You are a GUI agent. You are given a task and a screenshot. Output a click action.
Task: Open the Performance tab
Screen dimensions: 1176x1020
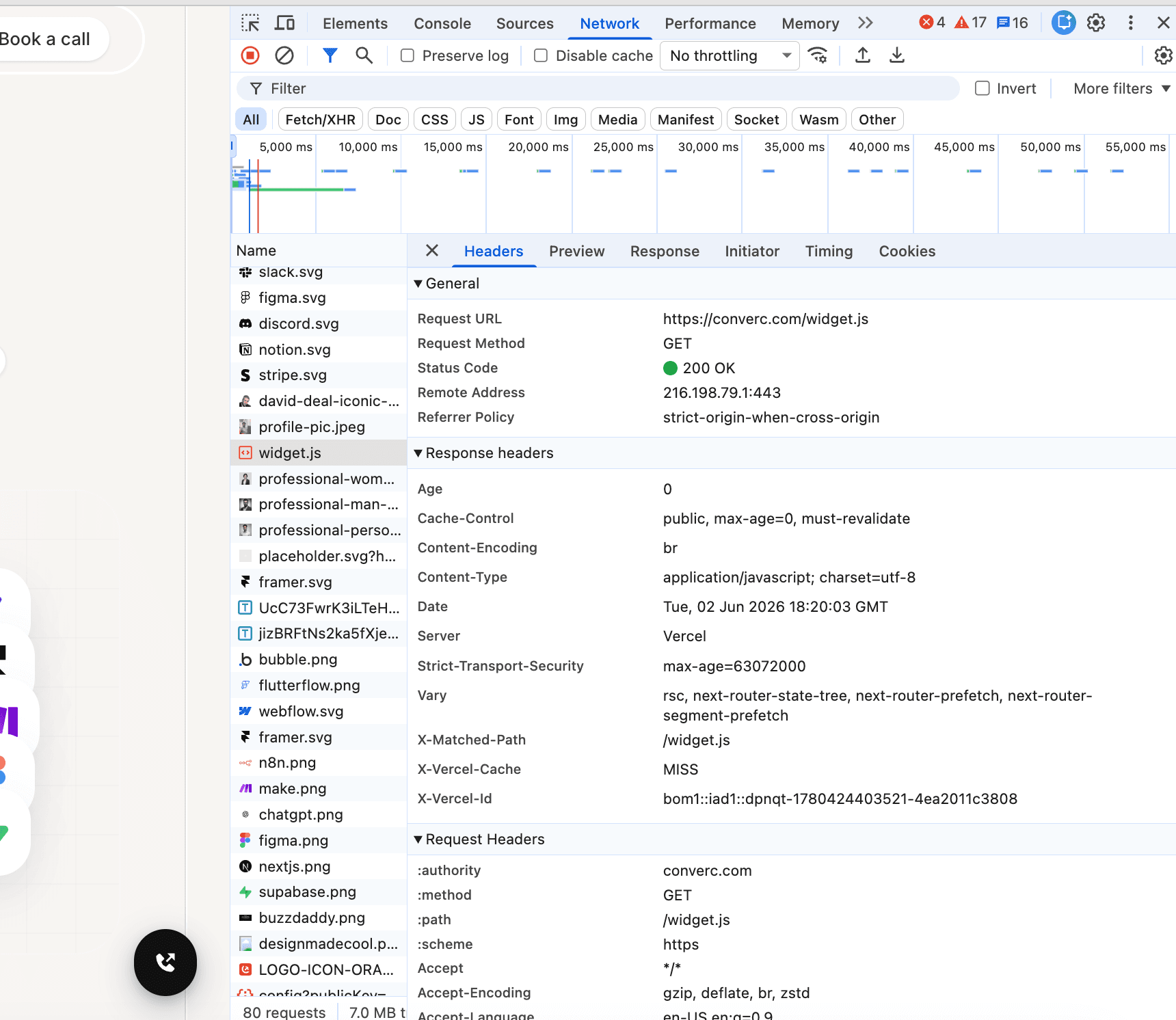point(710,23)
